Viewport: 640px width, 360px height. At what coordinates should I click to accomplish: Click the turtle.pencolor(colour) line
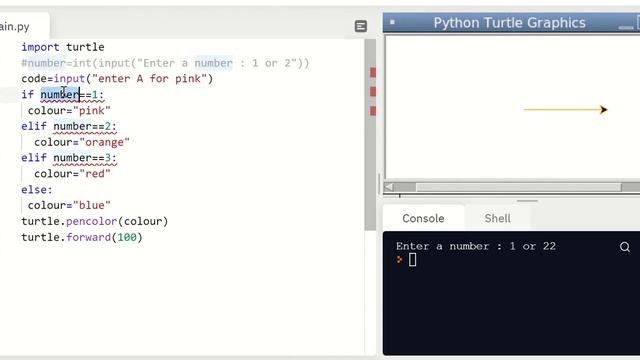coord(95,221)
